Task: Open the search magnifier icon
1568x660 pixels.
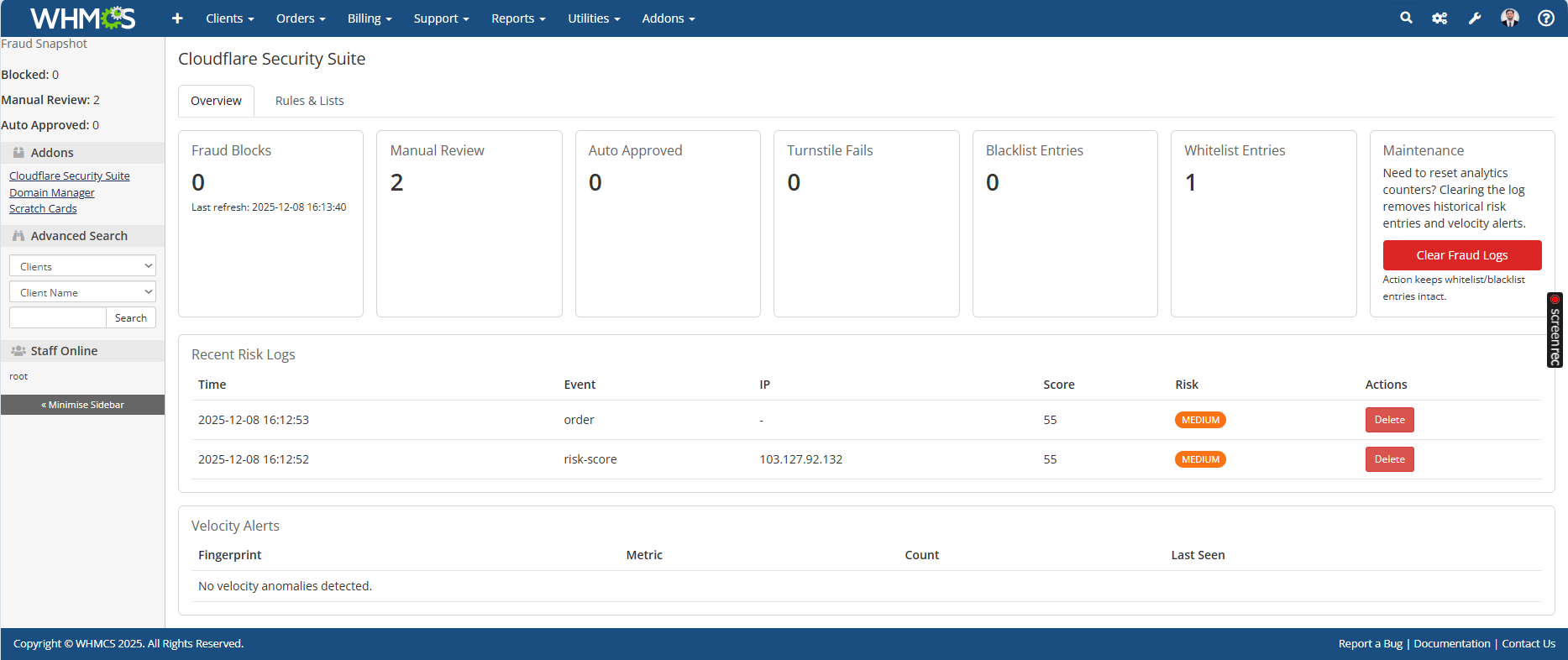Action: tap(1406, 18)
